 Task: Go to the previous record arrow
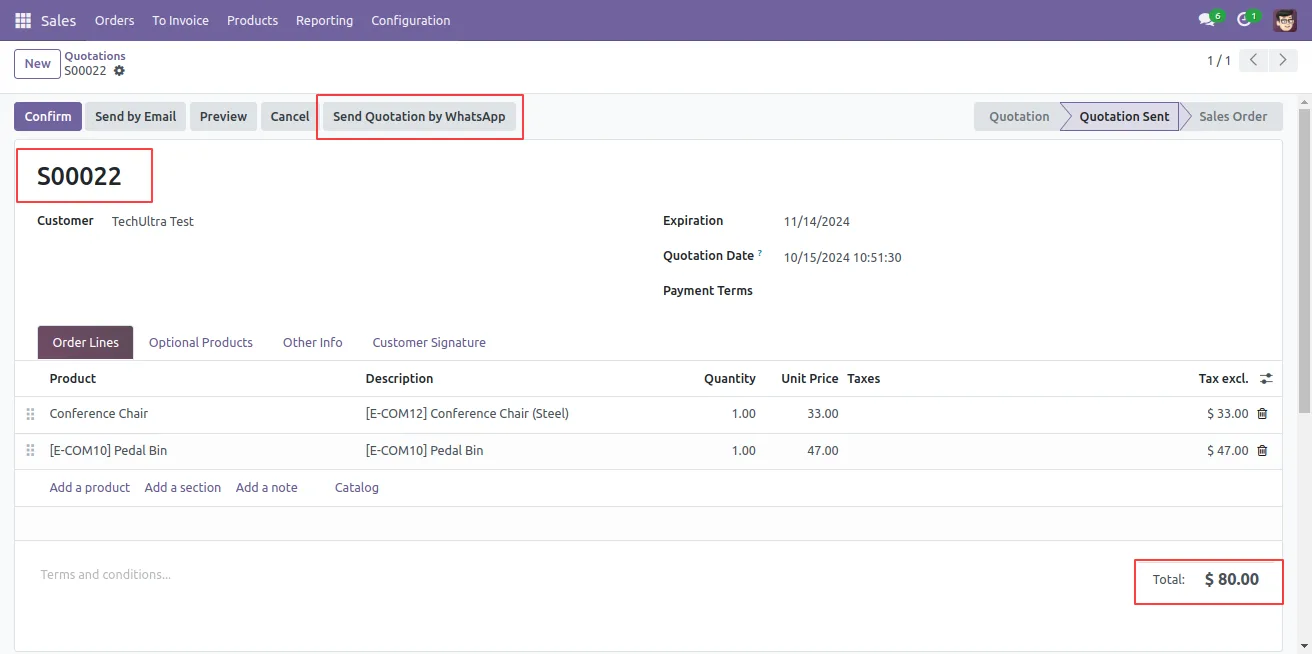tap(1254, 61)
